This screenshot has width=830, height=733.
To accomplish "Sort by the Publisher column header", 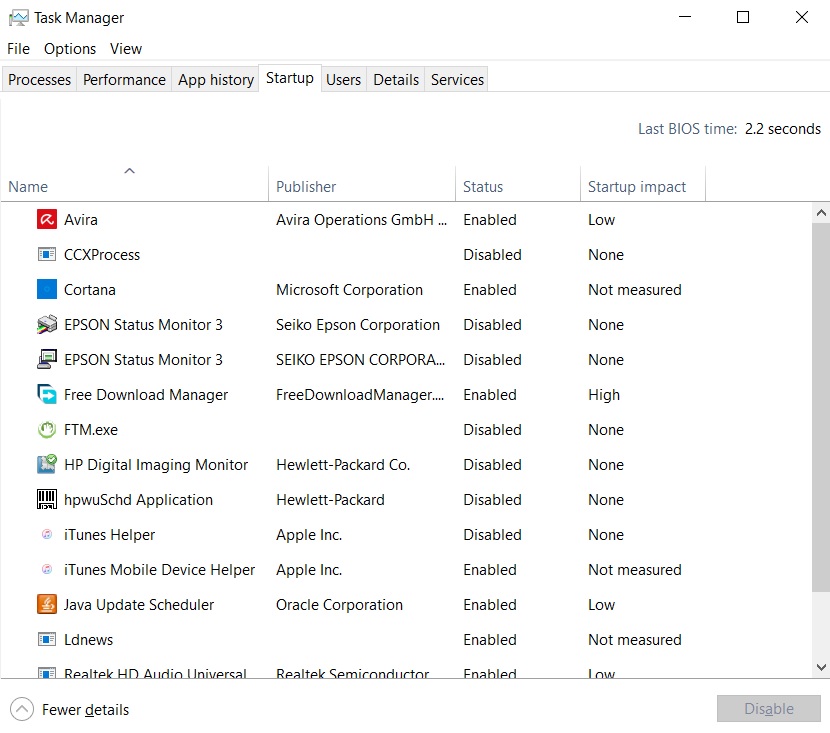I will click(x=362, y=183).
